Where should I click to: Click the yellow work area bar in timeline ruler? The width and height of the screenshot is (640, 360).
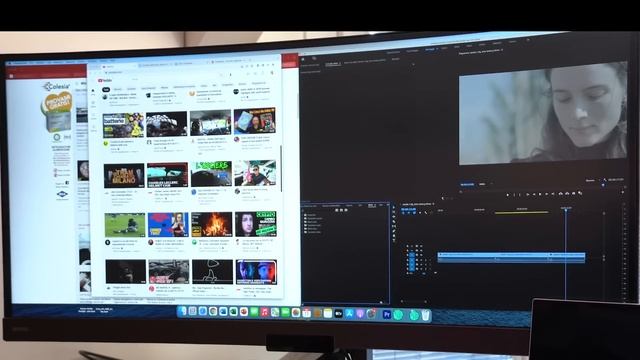[522, 213]
